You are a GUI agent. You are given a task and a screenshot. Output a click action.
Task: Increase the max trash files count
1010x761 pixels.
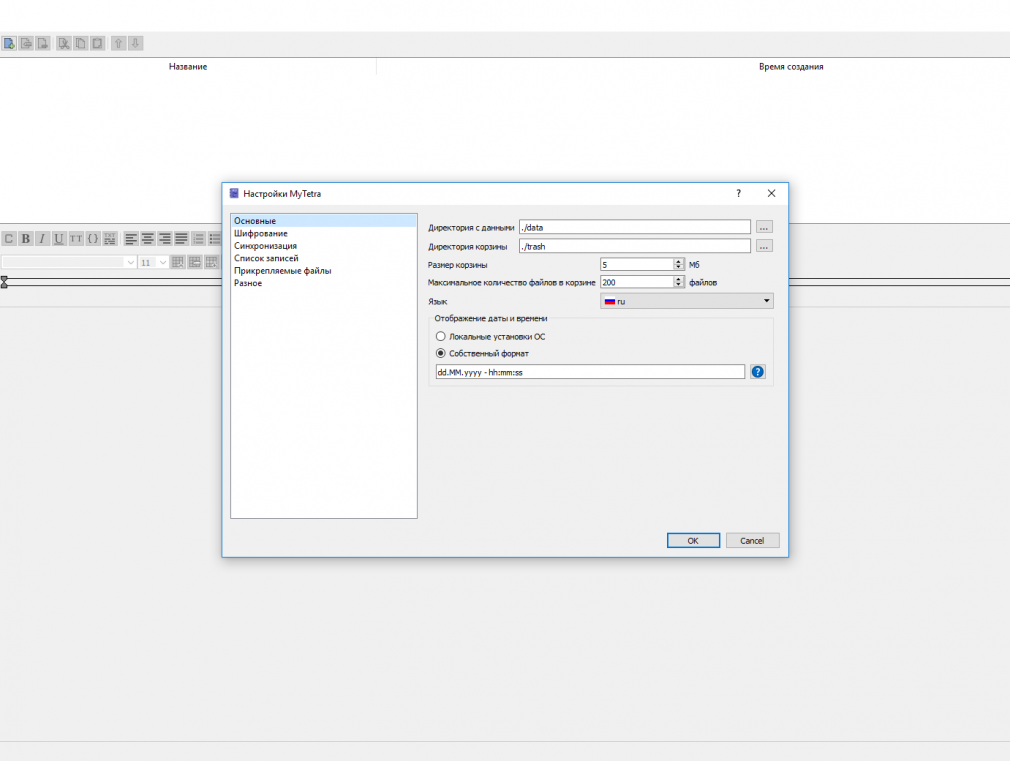[x=678, y=280]
